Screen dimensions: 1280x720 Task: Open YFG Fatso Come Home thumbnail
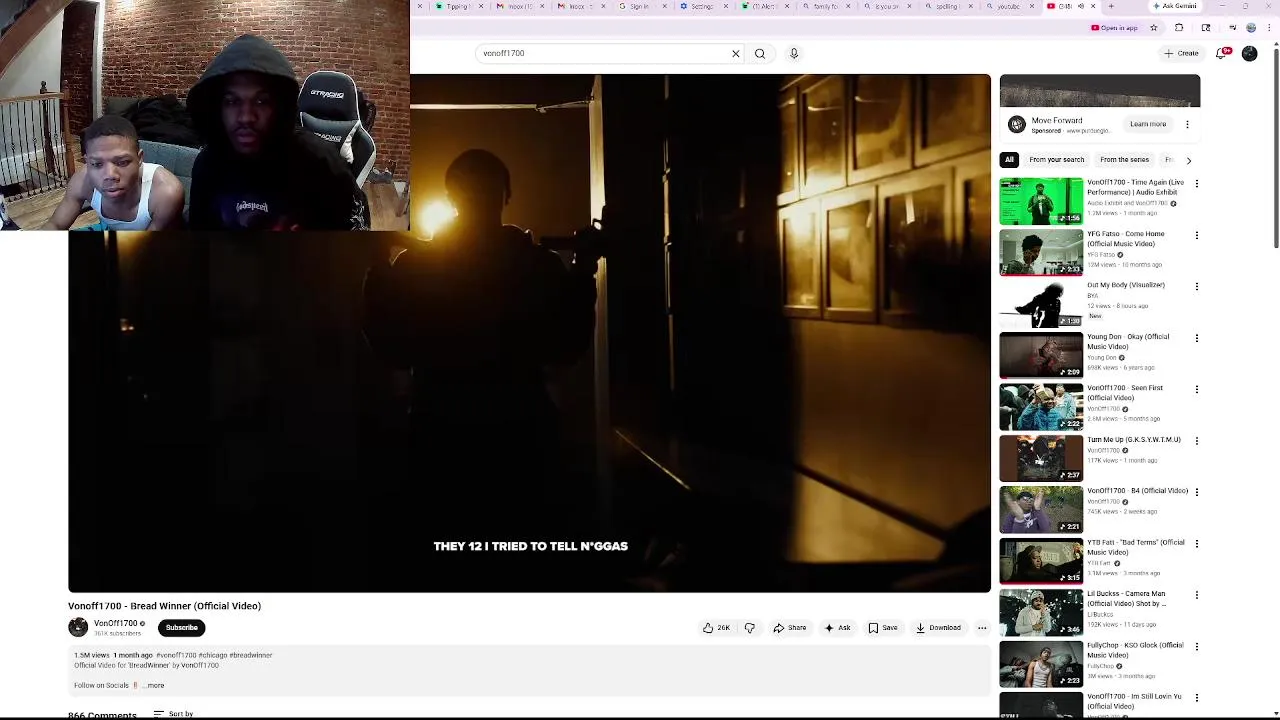pos(1041,252)
